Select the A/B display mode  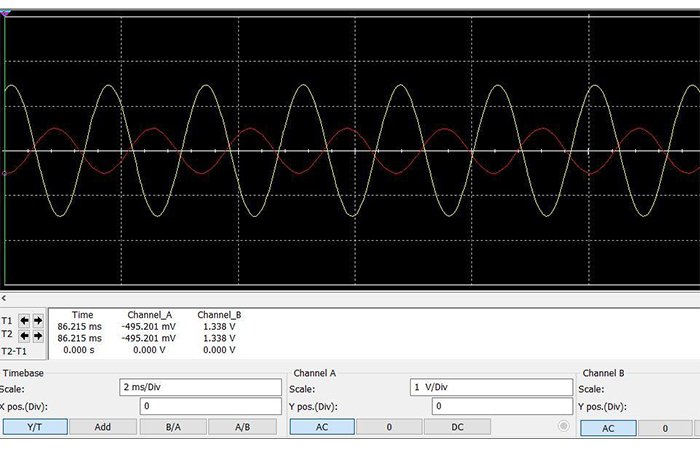pos(242,427)
